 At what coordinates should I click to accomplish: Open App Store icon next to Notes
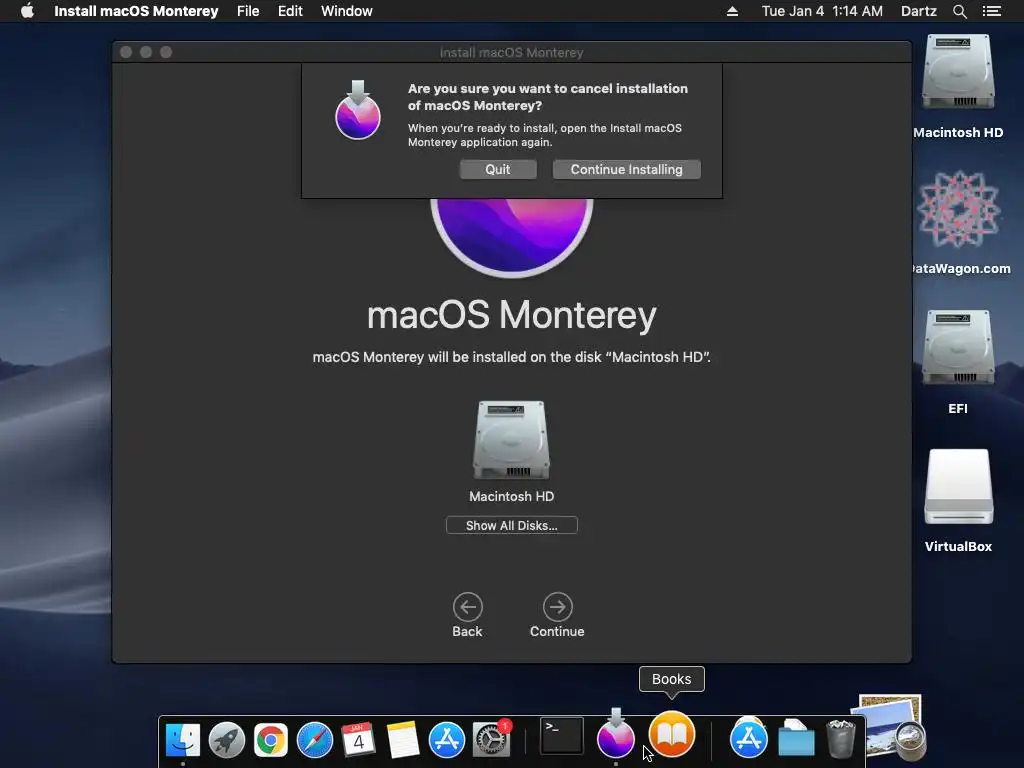click(447, 740)
